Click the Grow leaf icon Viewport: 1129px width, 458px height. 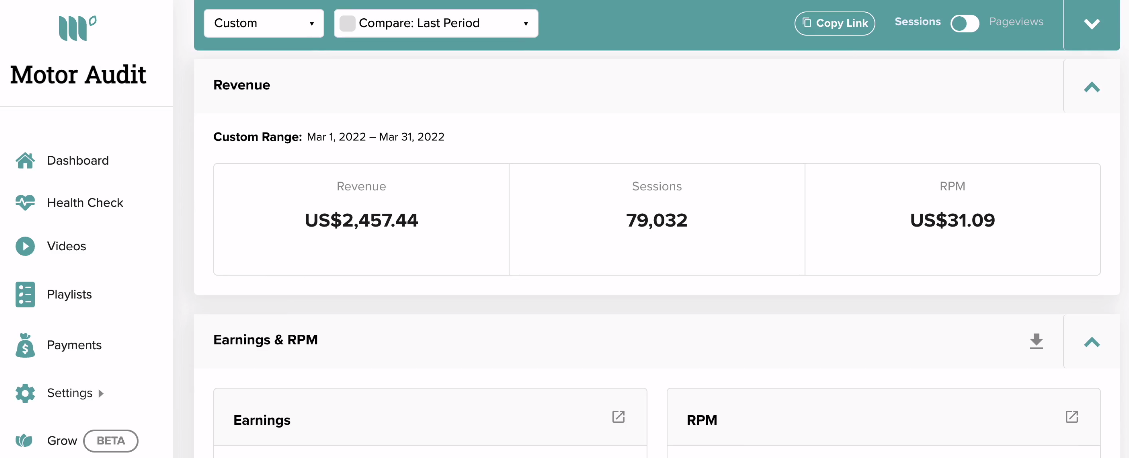pyautogui.click(x=25, y=441)
